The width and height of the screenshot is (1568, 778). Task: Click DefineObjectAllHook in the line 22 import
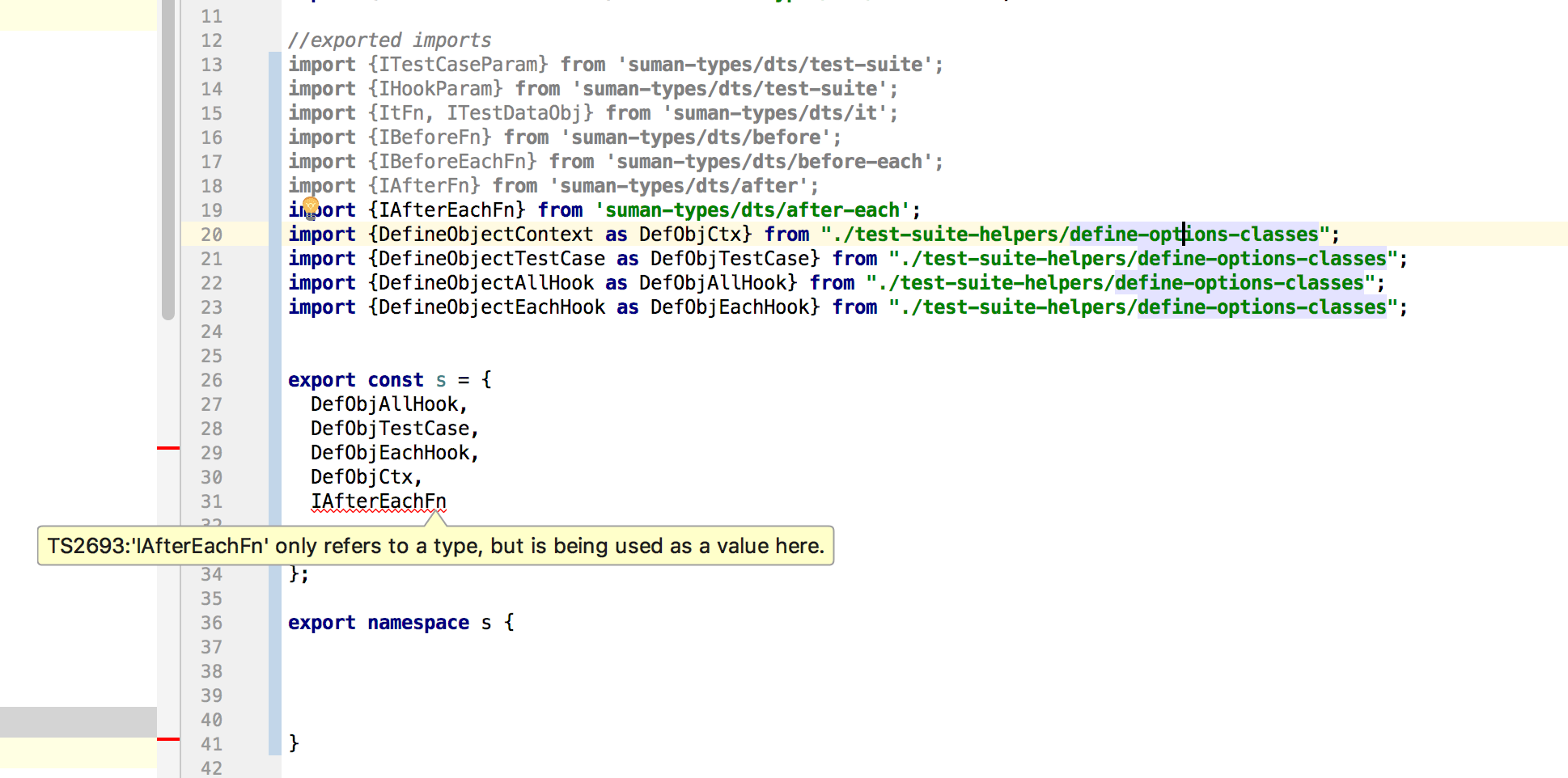point(485,283)
